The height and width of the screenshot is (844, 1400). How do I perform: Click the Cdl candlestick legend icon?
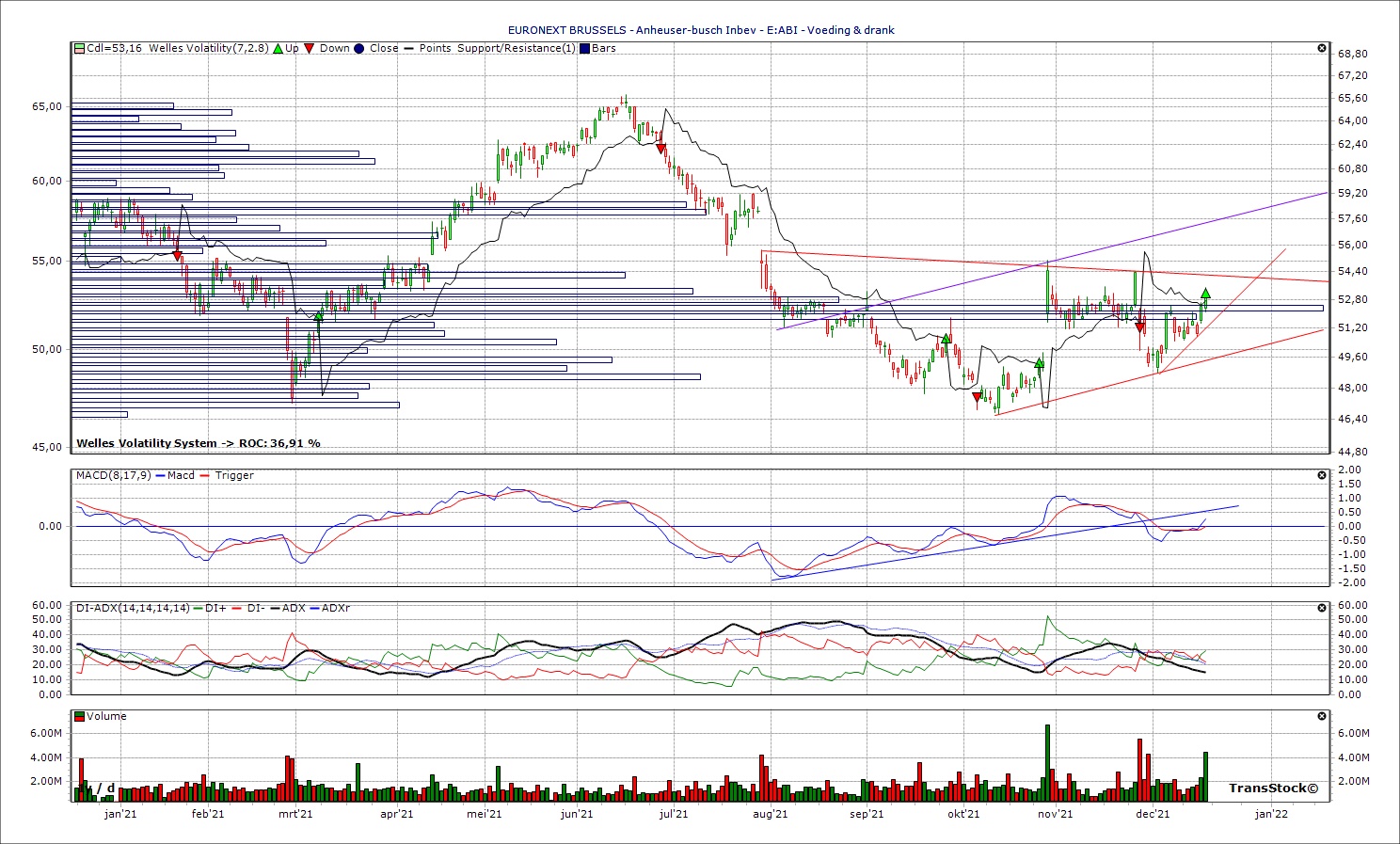[80, 48]
